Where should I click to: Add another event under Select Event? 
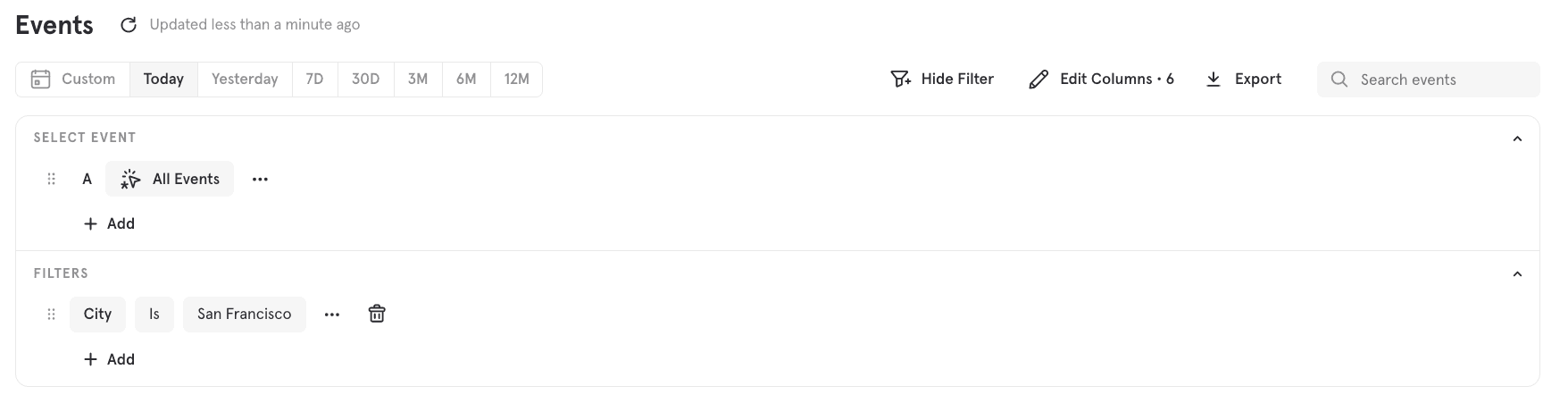pyautogui.click(x=109, y=223)
